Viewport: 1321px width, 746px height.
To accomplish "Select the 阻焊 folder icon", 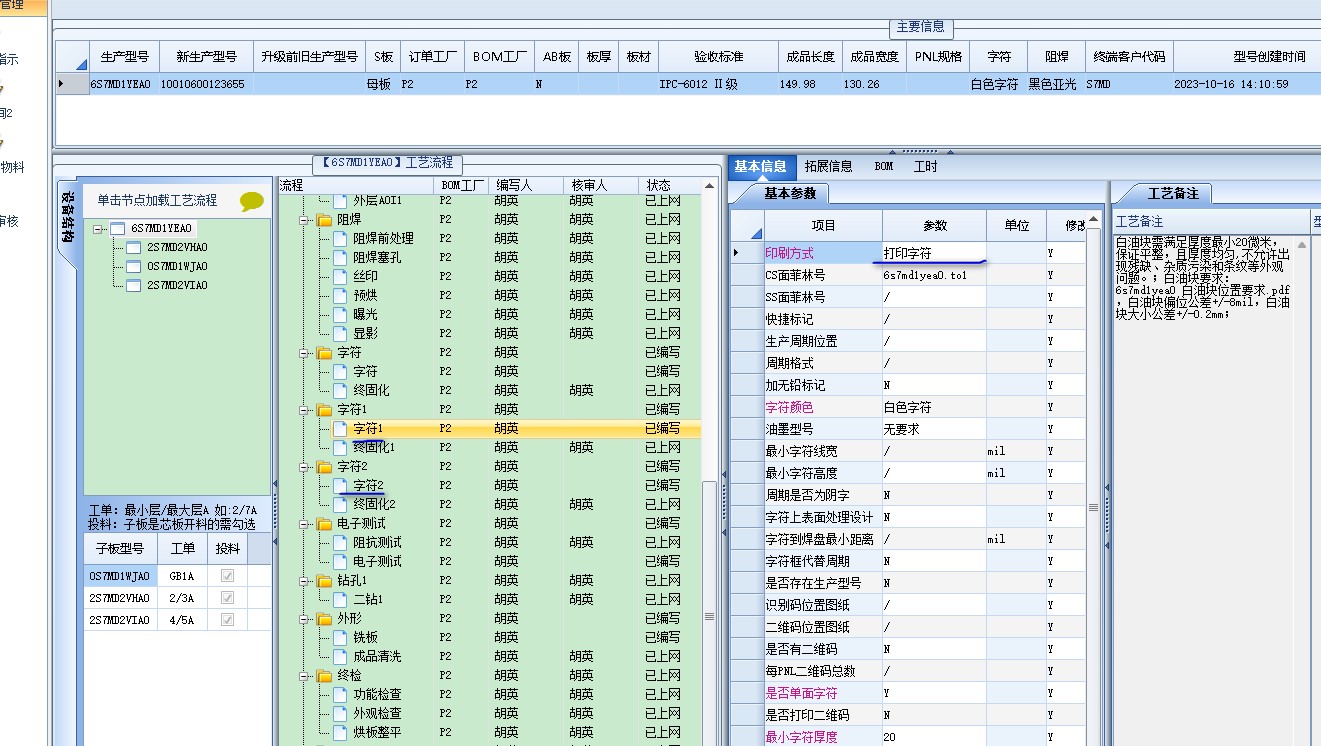I will [x=324, y=220].
